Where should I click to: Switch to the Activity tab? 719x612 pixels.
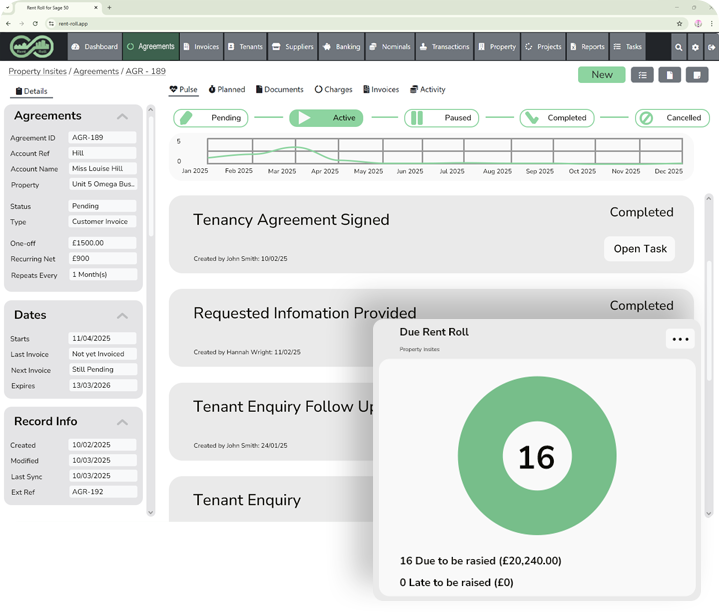point(428,89)
